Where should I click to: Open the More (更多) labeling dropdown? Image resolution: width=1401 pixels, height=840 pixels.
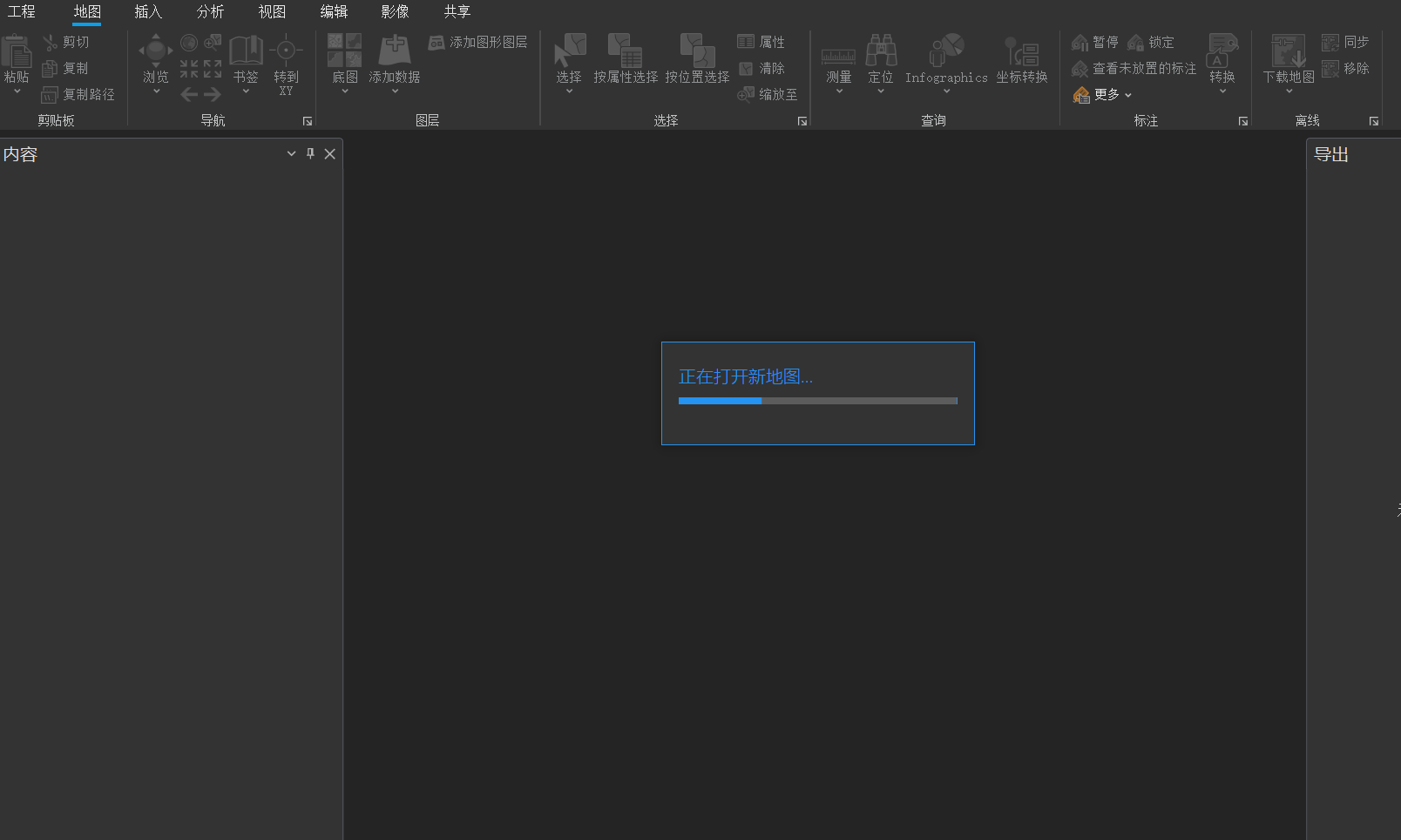click(x=1103, y=94)
